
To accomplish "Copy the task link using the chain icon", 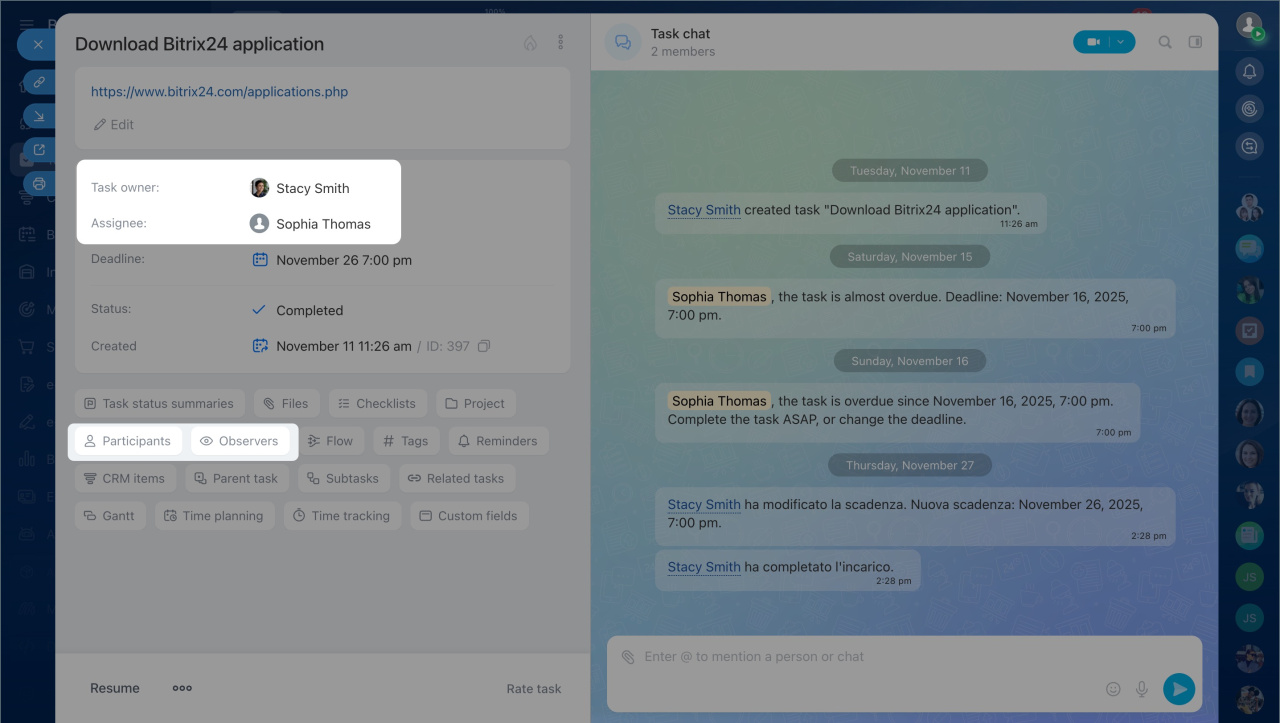I will [39, 82].
